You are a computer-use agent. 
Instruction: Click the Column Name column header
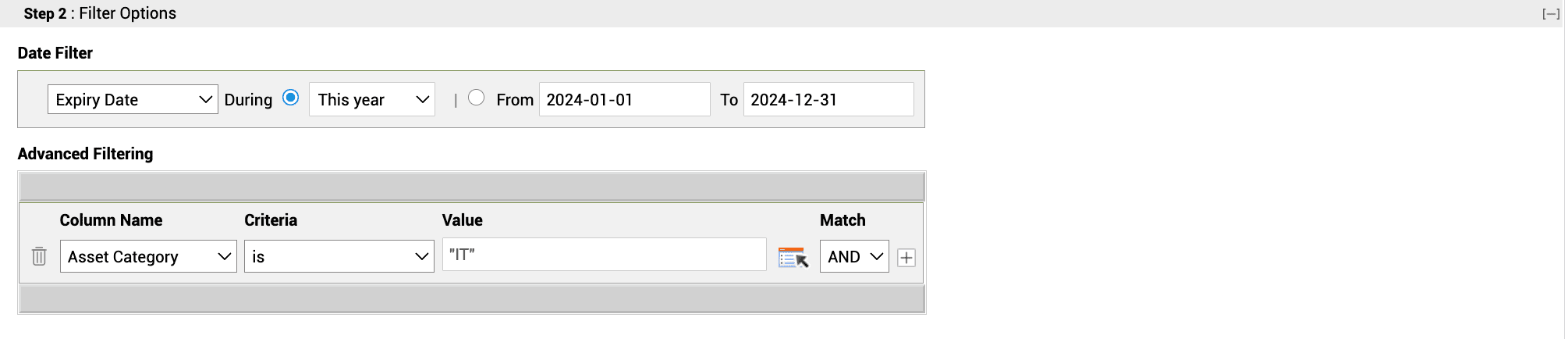[111, 220]
